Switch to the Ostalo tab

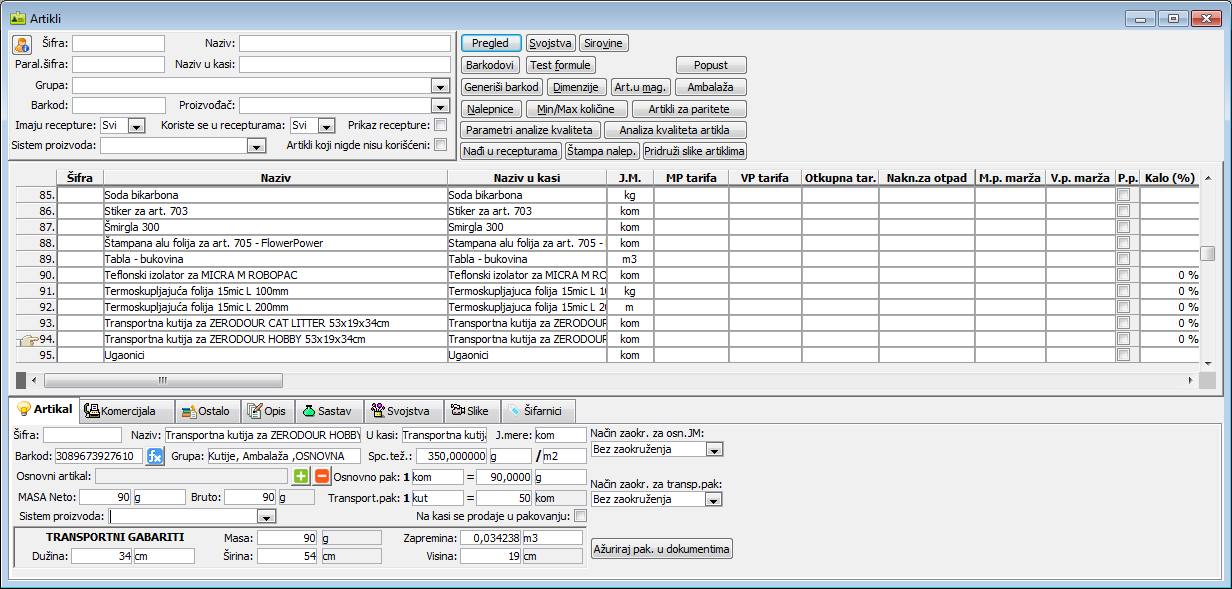click(x=208, y=410)
